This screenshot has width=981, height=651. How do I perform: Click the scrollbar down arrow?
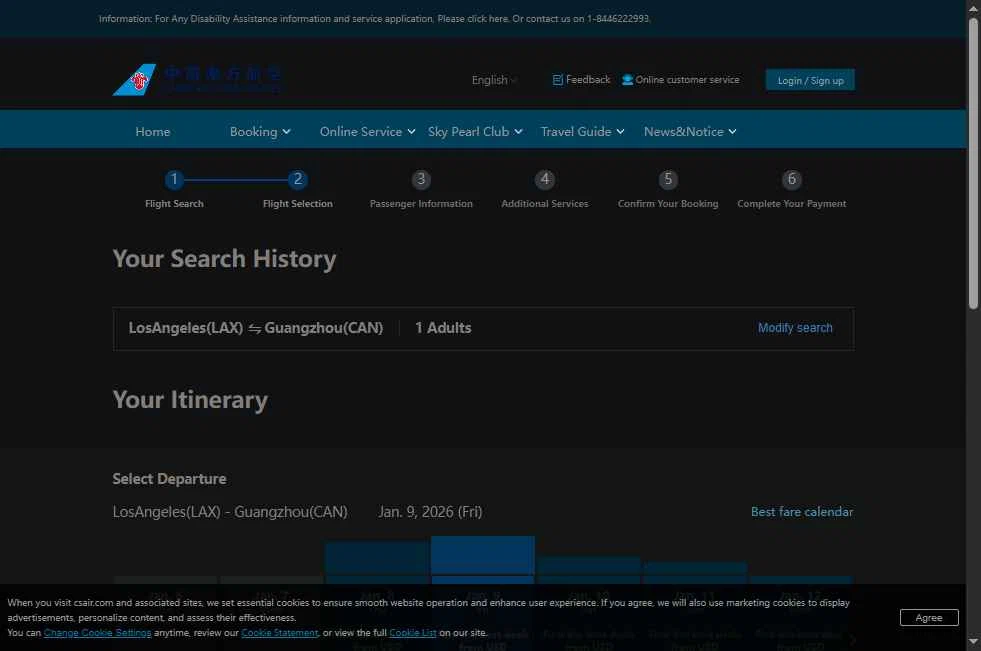point(973,642)
